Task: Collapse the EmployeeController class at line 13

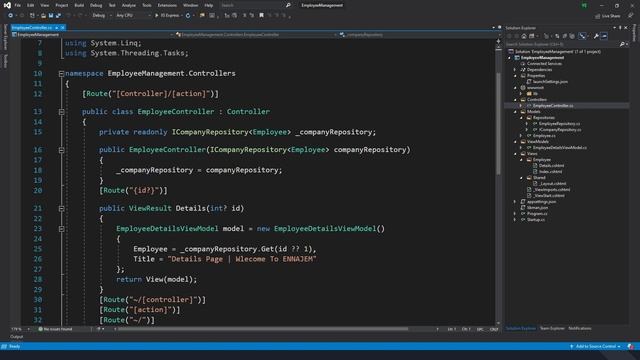Action: pos(61,112)
